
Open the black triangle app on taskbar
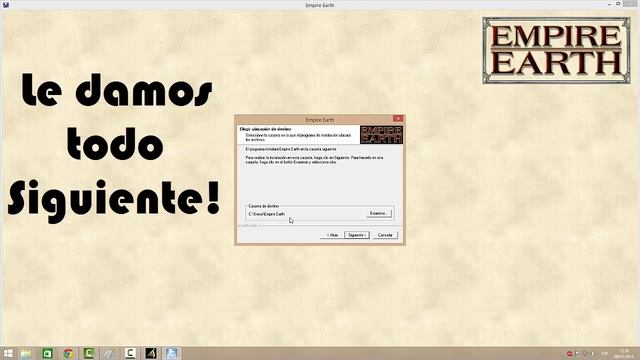point(151,353)
